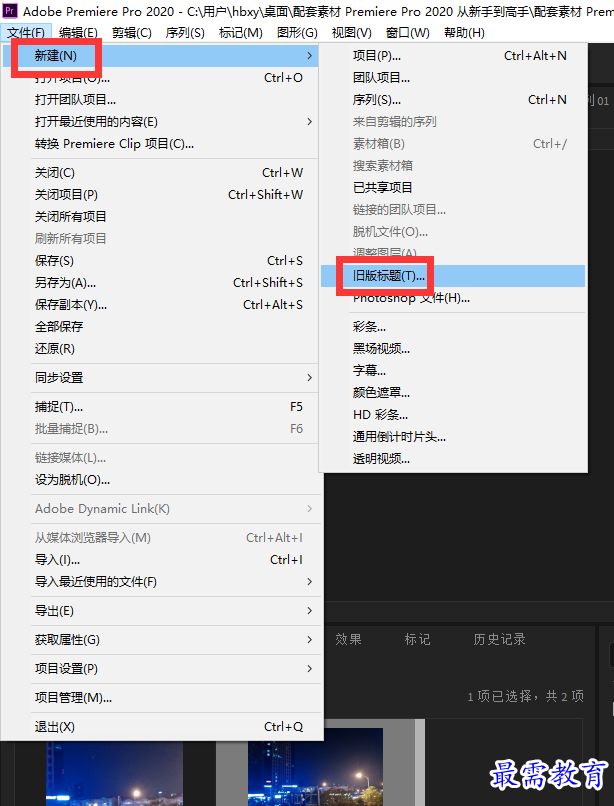The image size is (614, 806).
Task: Select the left night city clip thumbnail
Action: (x=114, y=774)
